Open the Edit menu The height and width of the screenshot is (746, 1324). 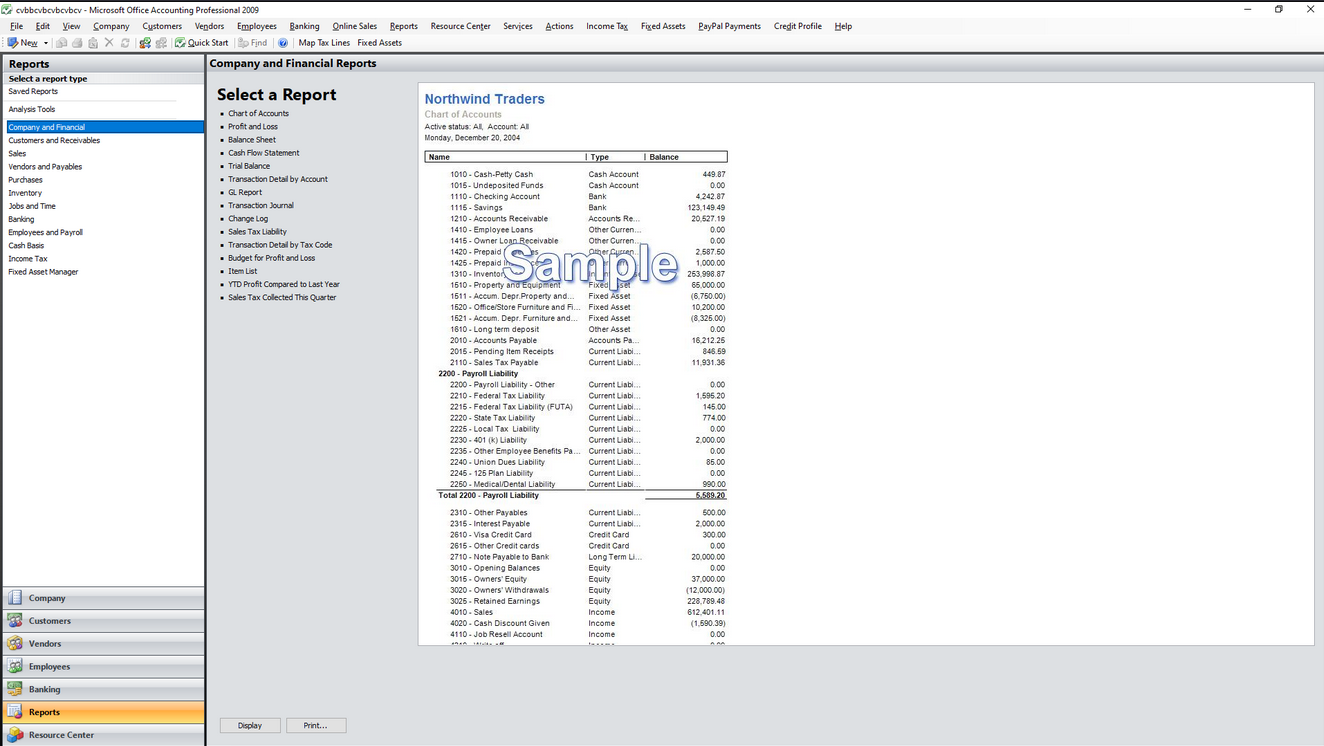pos(43,26)
